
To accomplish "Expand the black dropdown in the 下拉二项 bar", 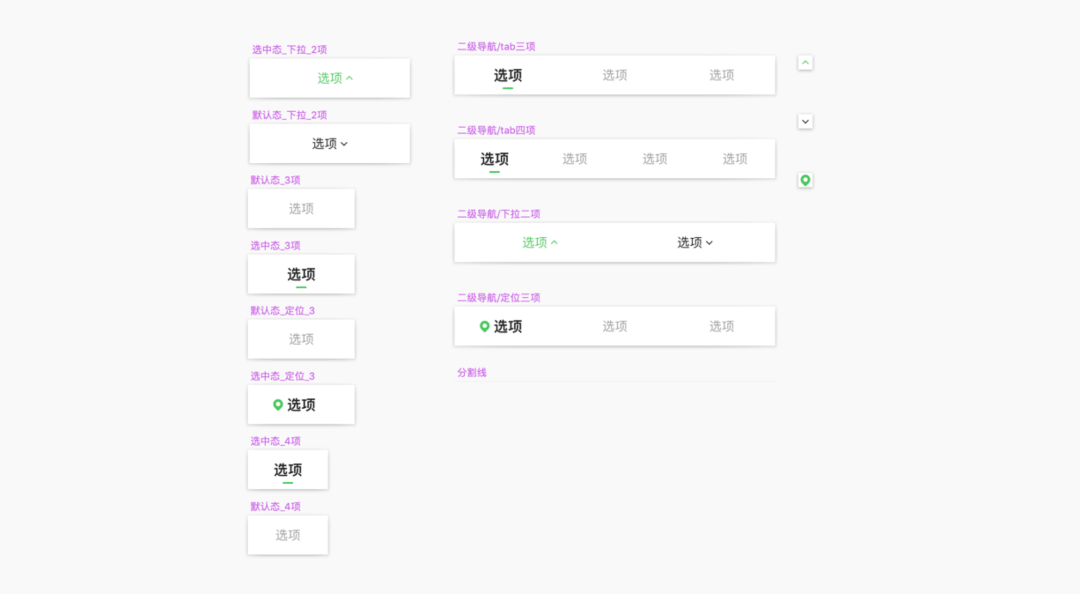I will pos(695,243).
